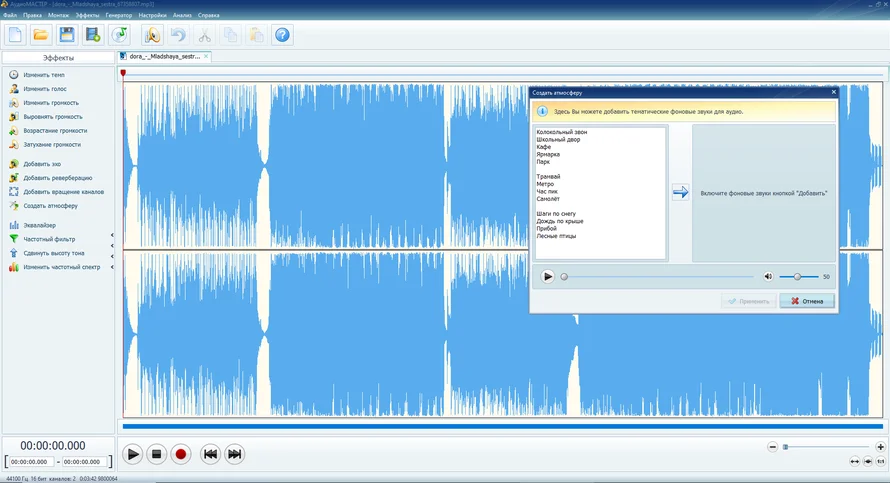The image size is (890, 483).
Task: Click the blue Add arrow in the dialog
Action: click(x=680, y=192)
